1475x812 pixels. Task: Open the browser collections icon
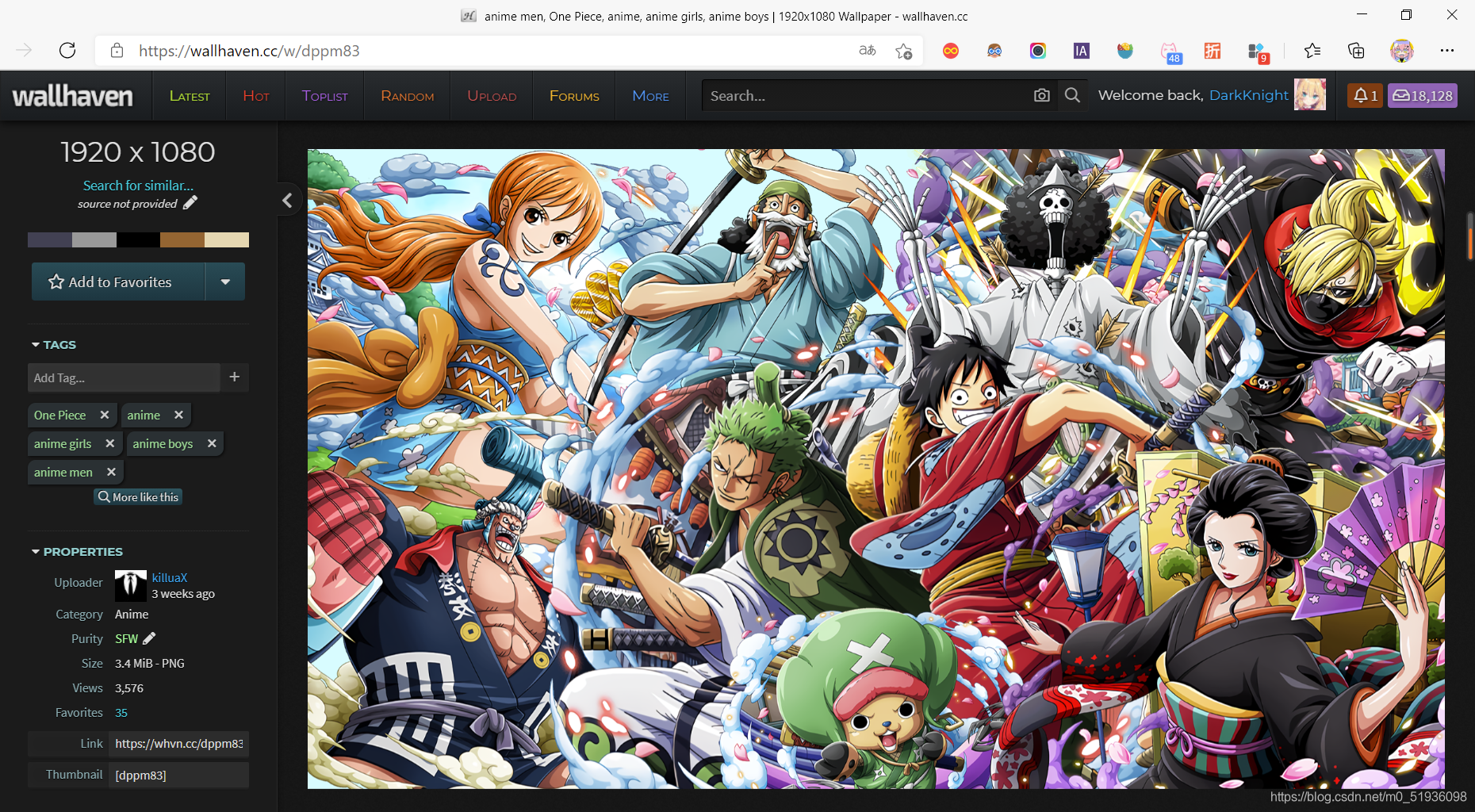click(1356, 51)
